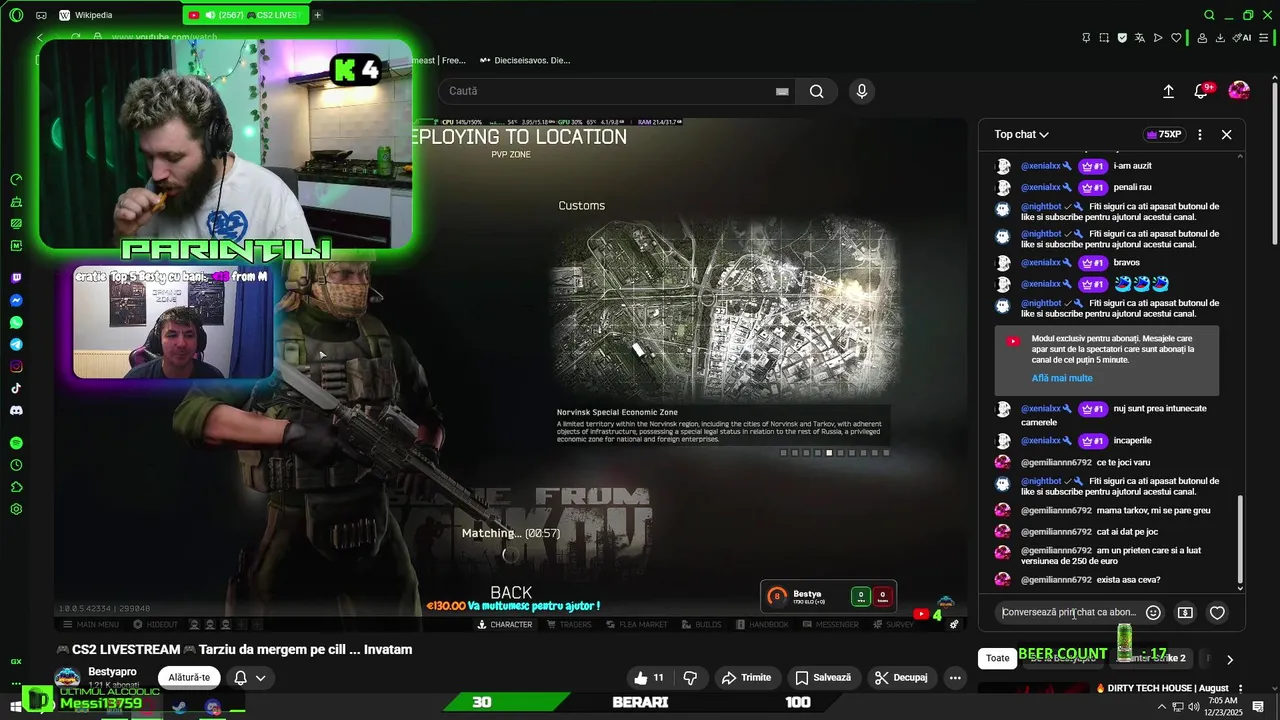1280x720 pixels.
Task: Open Telegram in the sidebar
Action: (x=16, y=344)
